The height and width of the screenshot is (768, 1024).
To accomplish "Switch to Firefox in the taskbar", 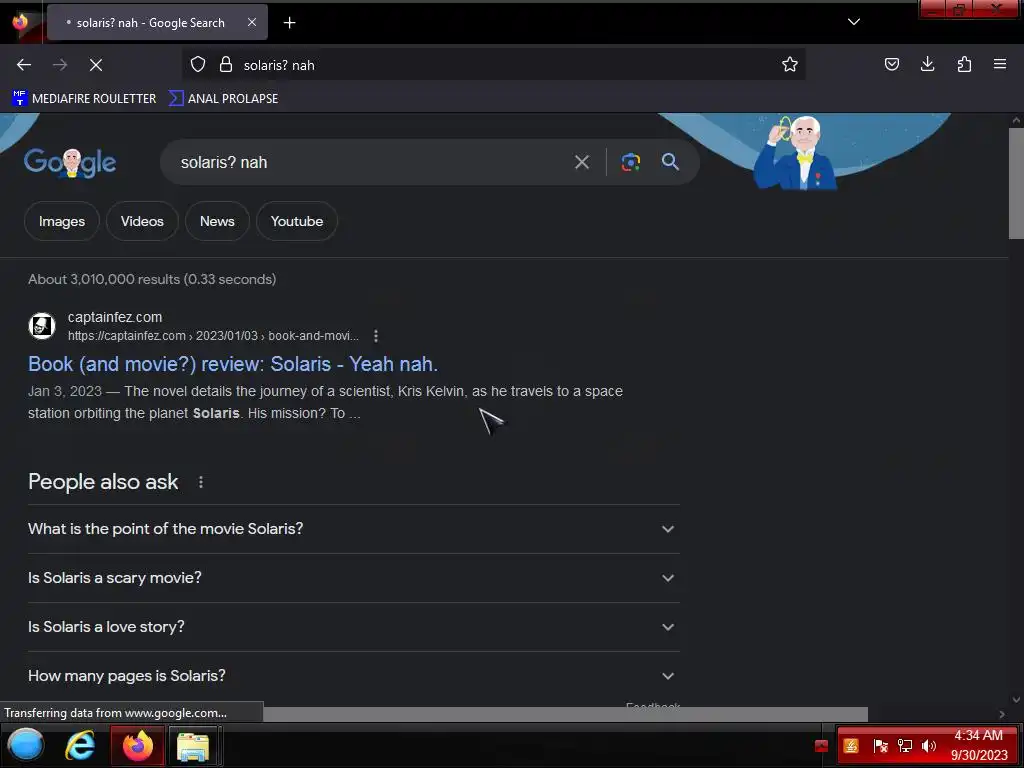I will 138,746.
